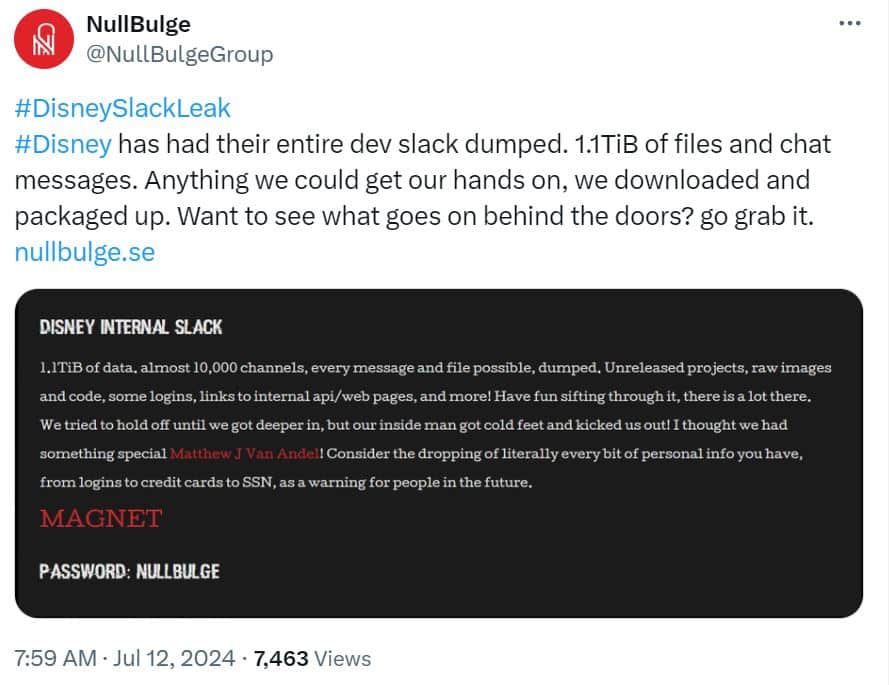Image resolution: width=889 pixels, height=685 pixels.
Task: Click the PASSWORD: NULLBULGE line
Action: (129, 571)
